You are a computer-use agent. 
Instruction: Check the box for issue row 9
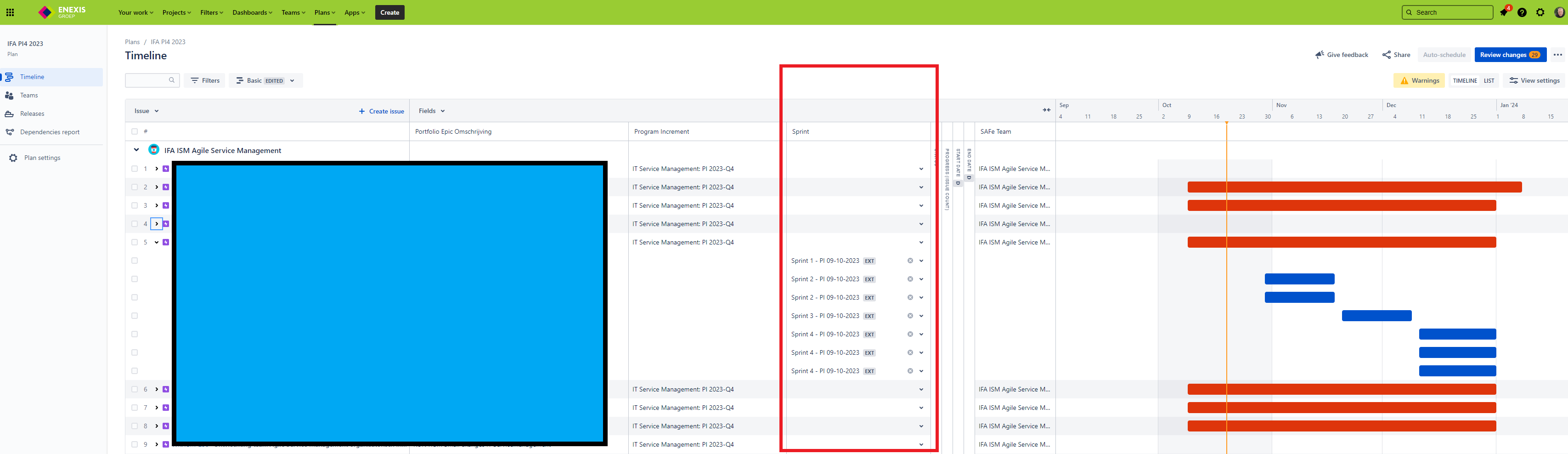coord(135,444)
